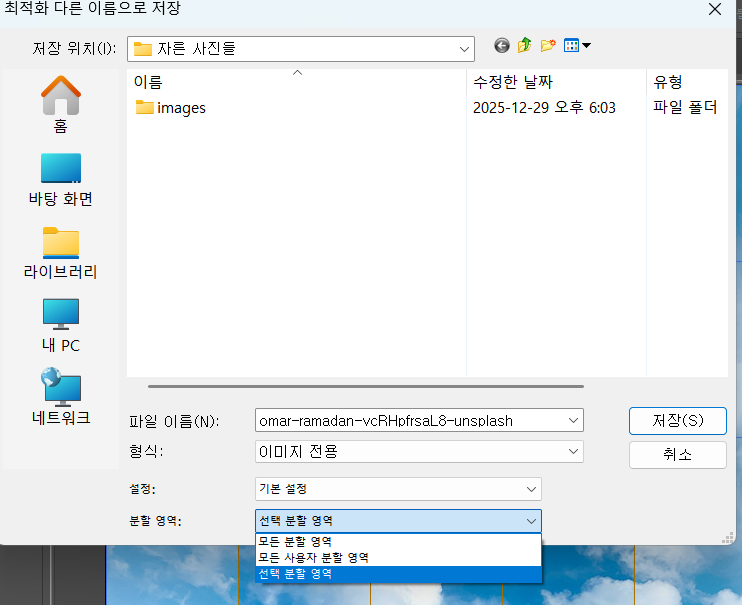Expand the 저장 위치 location dropdown

(464, 49)
